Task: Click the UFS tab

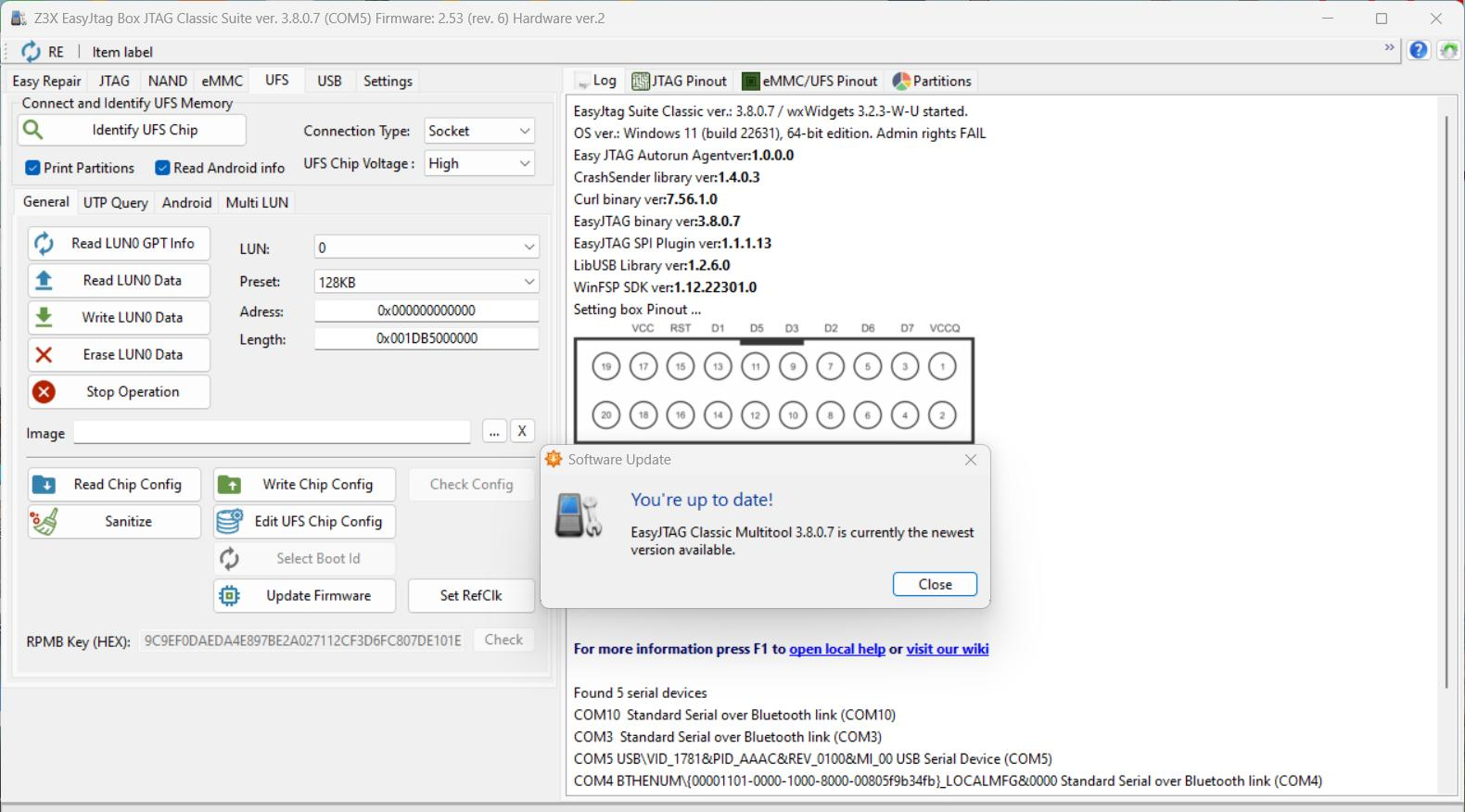Action: click(276, 81)
